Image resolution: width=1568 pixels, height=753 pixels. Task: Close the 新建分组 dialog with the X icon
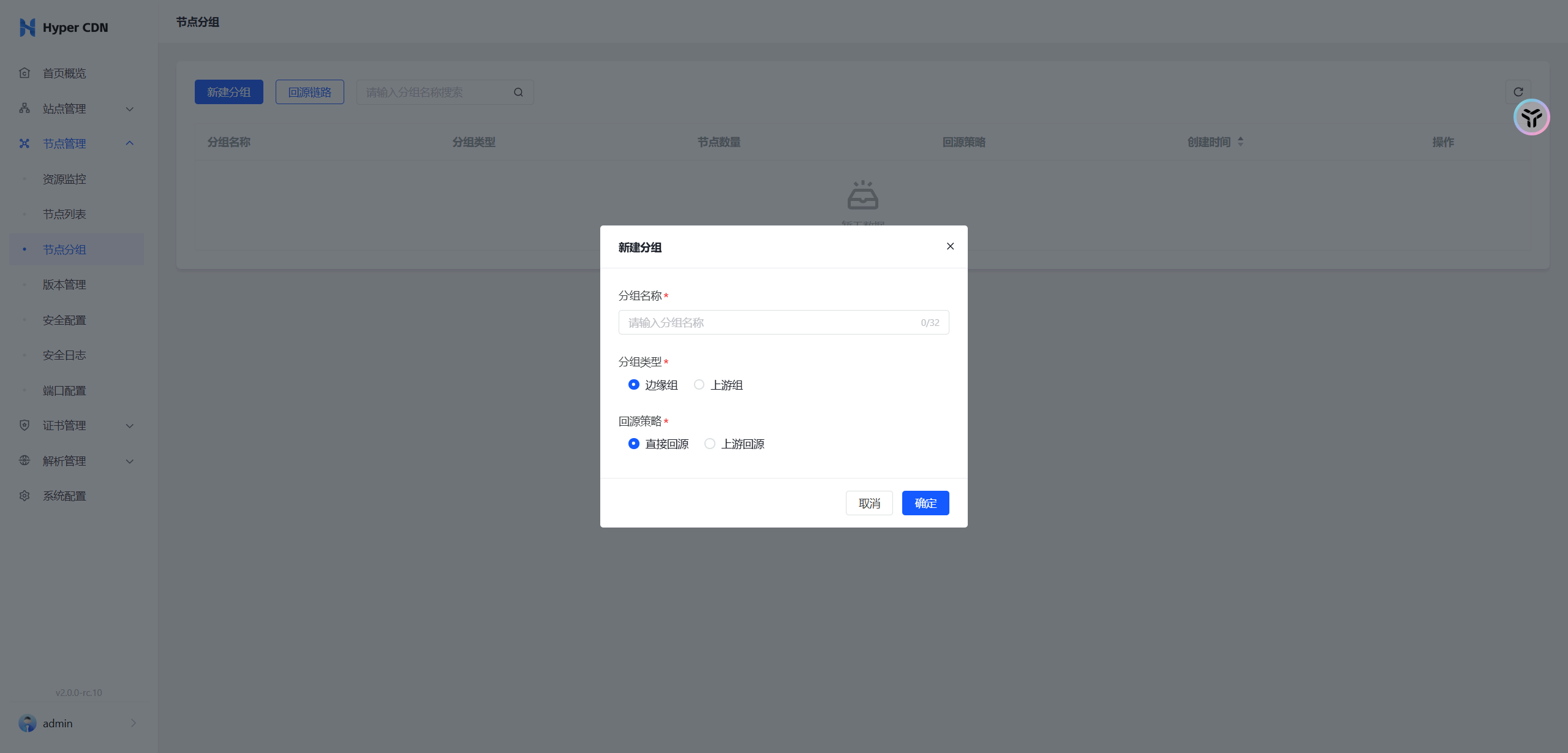950,246
